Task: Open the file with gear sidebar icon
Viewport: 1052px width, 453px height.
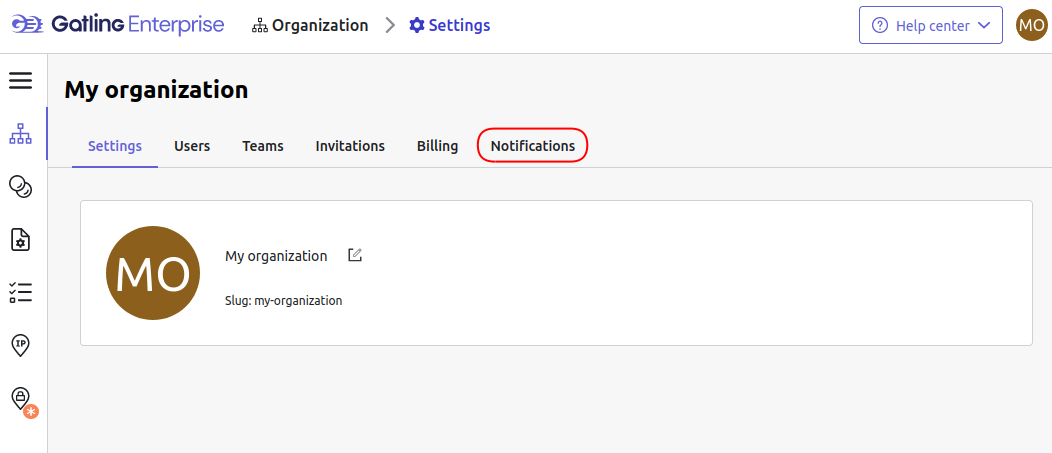Action: coord(20,239)
